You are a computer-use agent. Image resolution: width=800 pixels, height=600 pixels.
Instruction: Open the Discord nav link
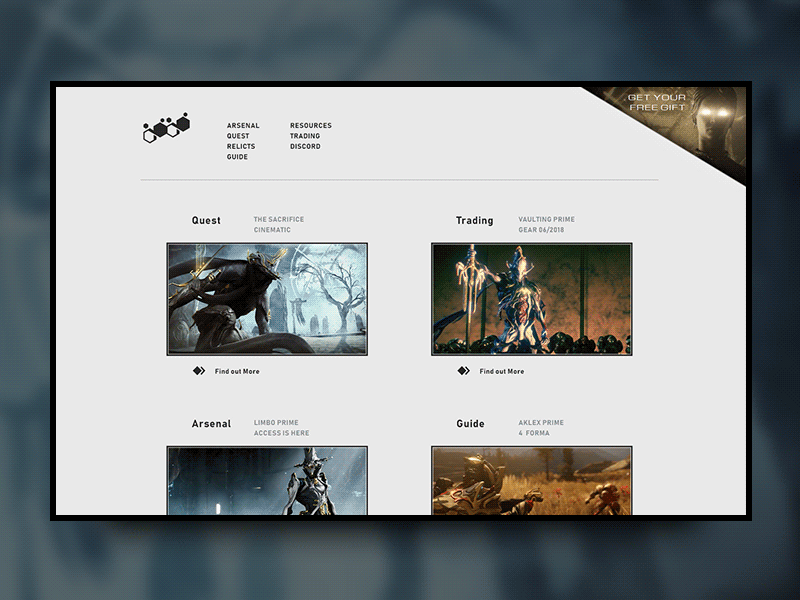point(305,146)
